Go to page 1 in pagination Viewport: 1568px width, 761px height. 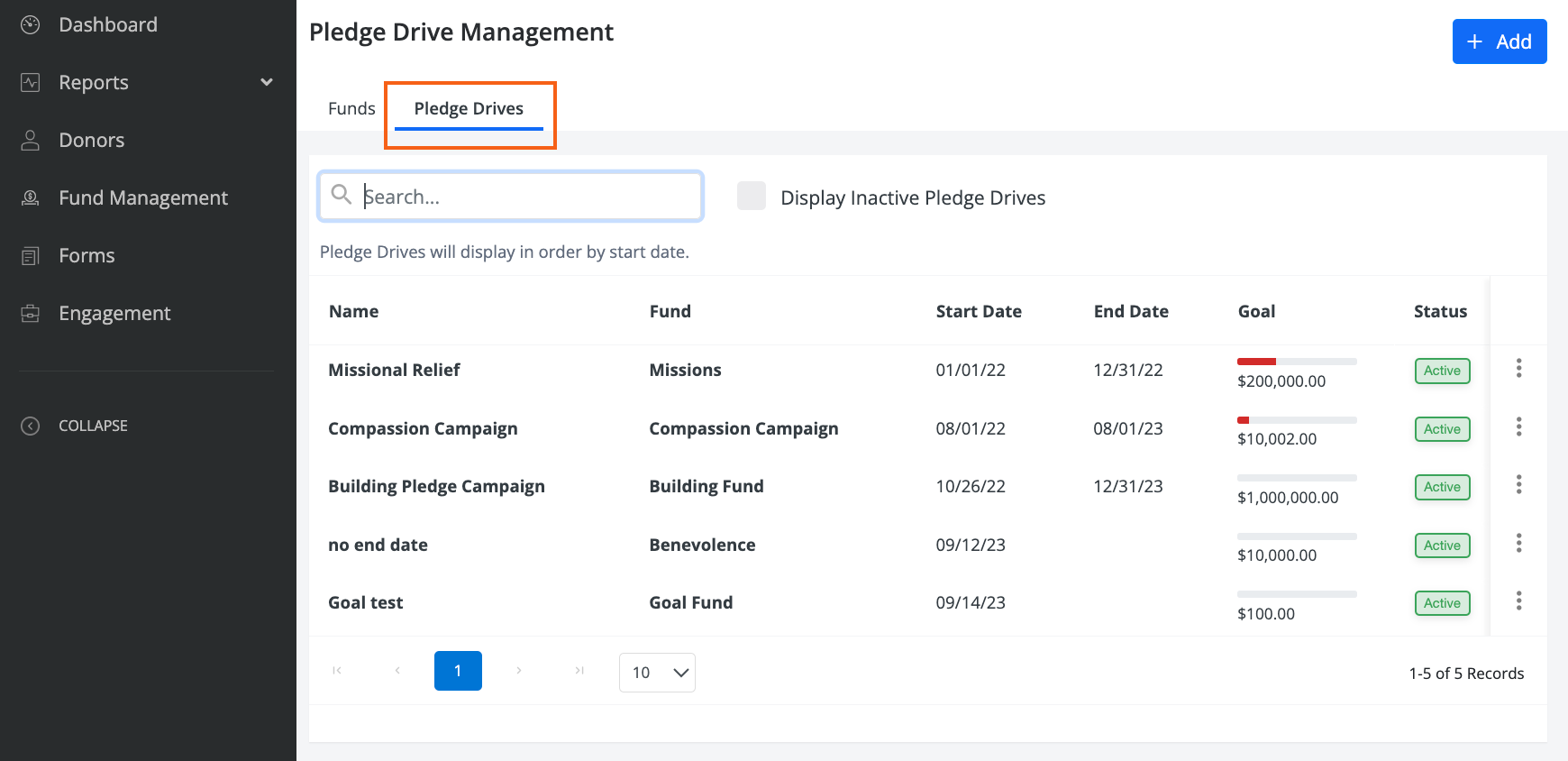[458, 671]
